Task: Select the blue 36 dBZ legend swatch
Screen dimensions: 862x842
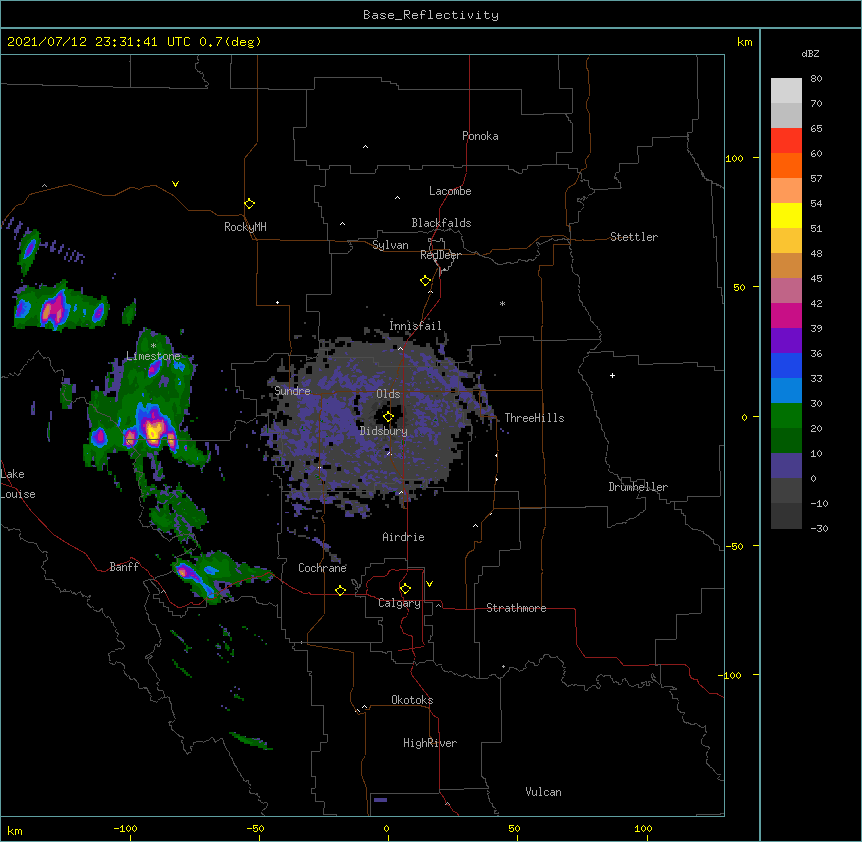Action: point(786,365)
